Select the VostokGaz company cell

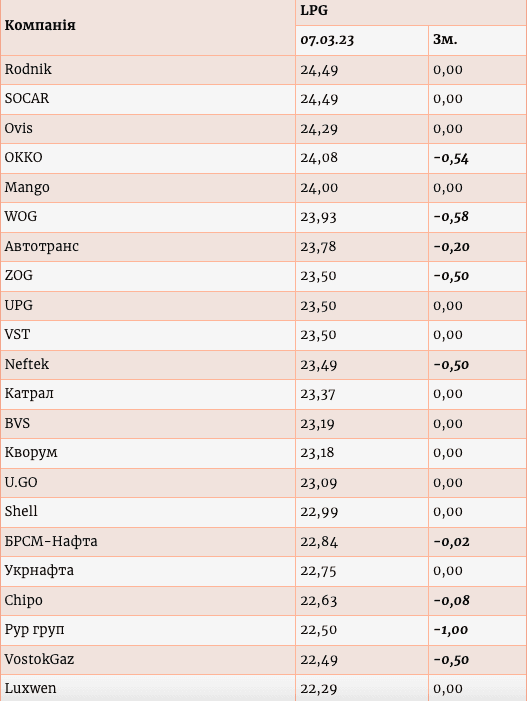[148, 660]
